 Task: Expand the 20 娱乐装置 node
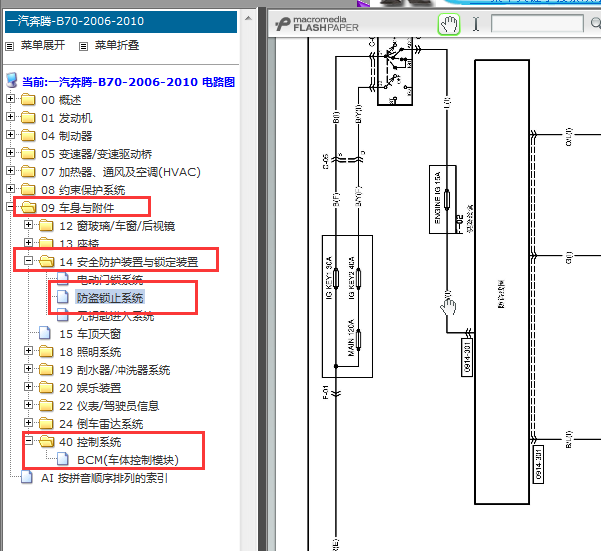point(28,387)
